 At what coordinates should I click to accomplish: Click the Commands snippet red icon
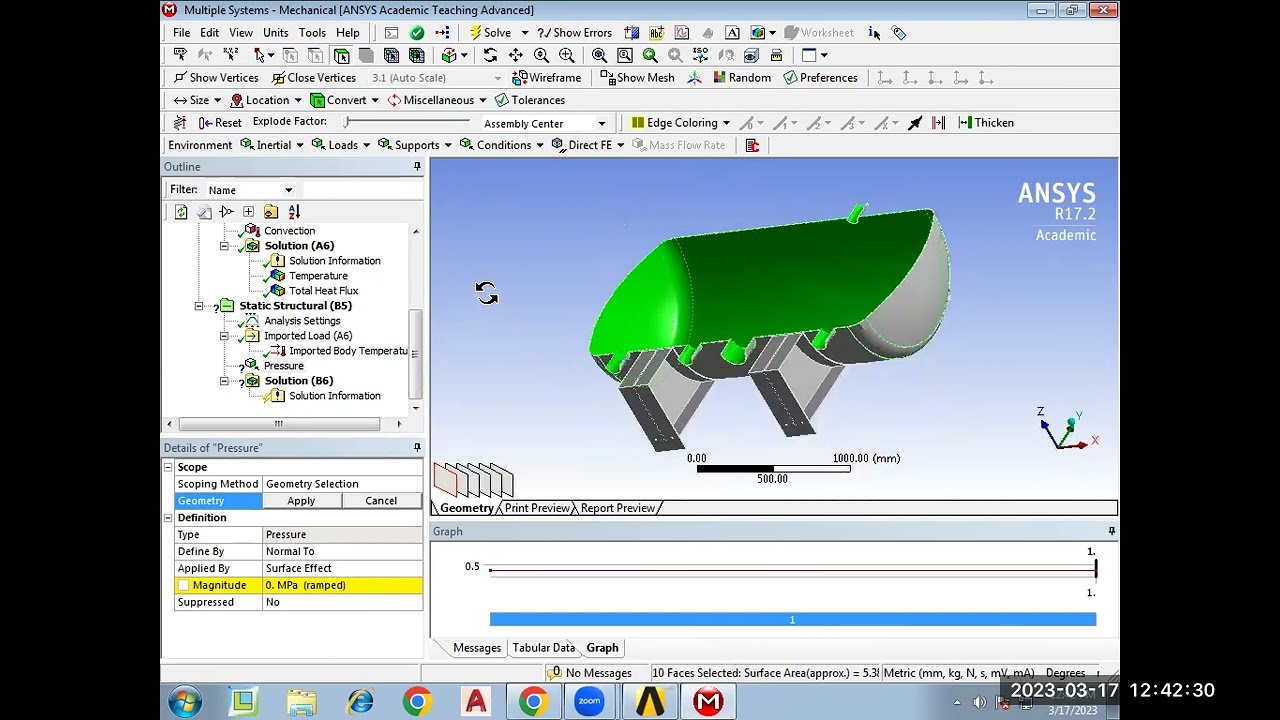[752, 145]
